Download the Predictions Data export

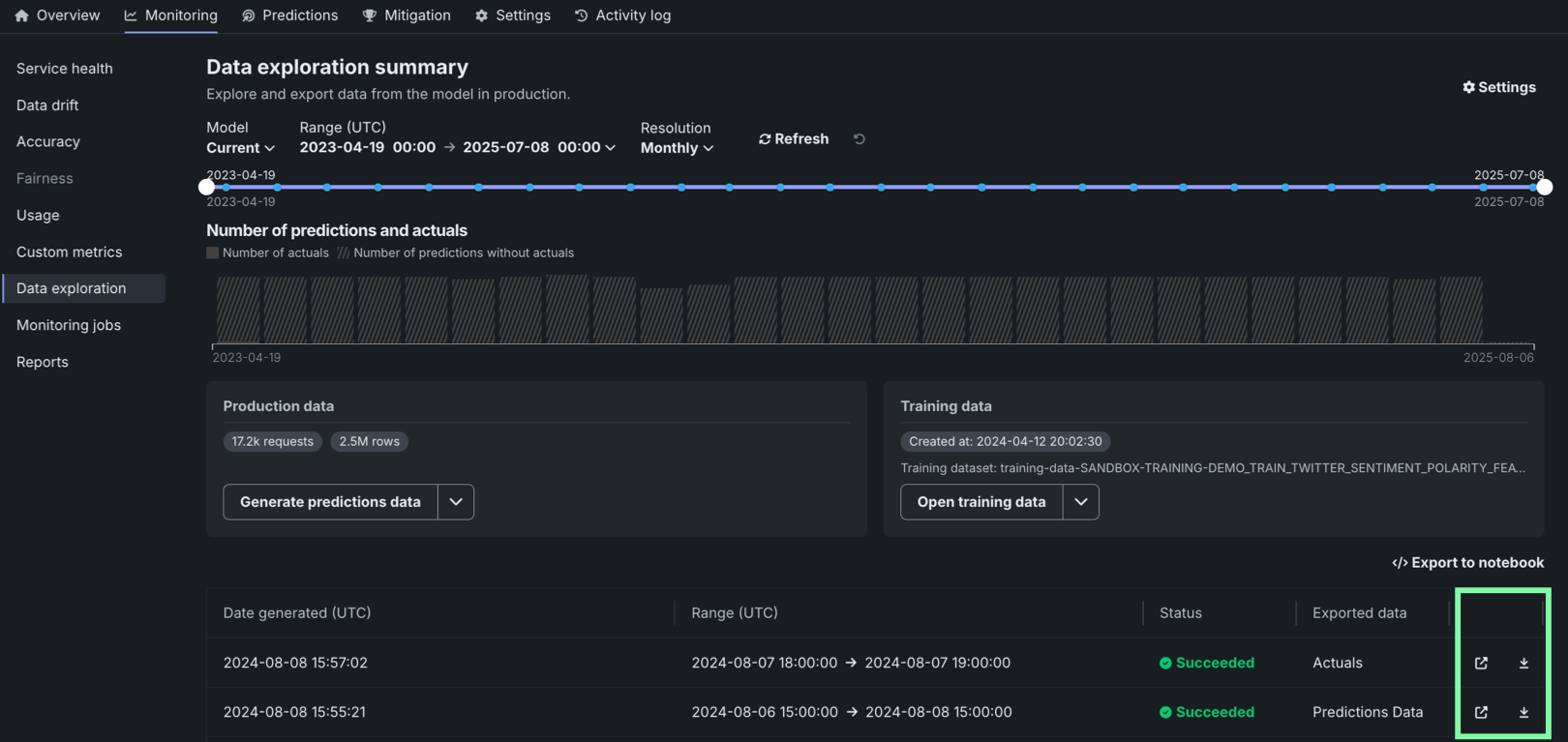click(x=1523, y=712)
